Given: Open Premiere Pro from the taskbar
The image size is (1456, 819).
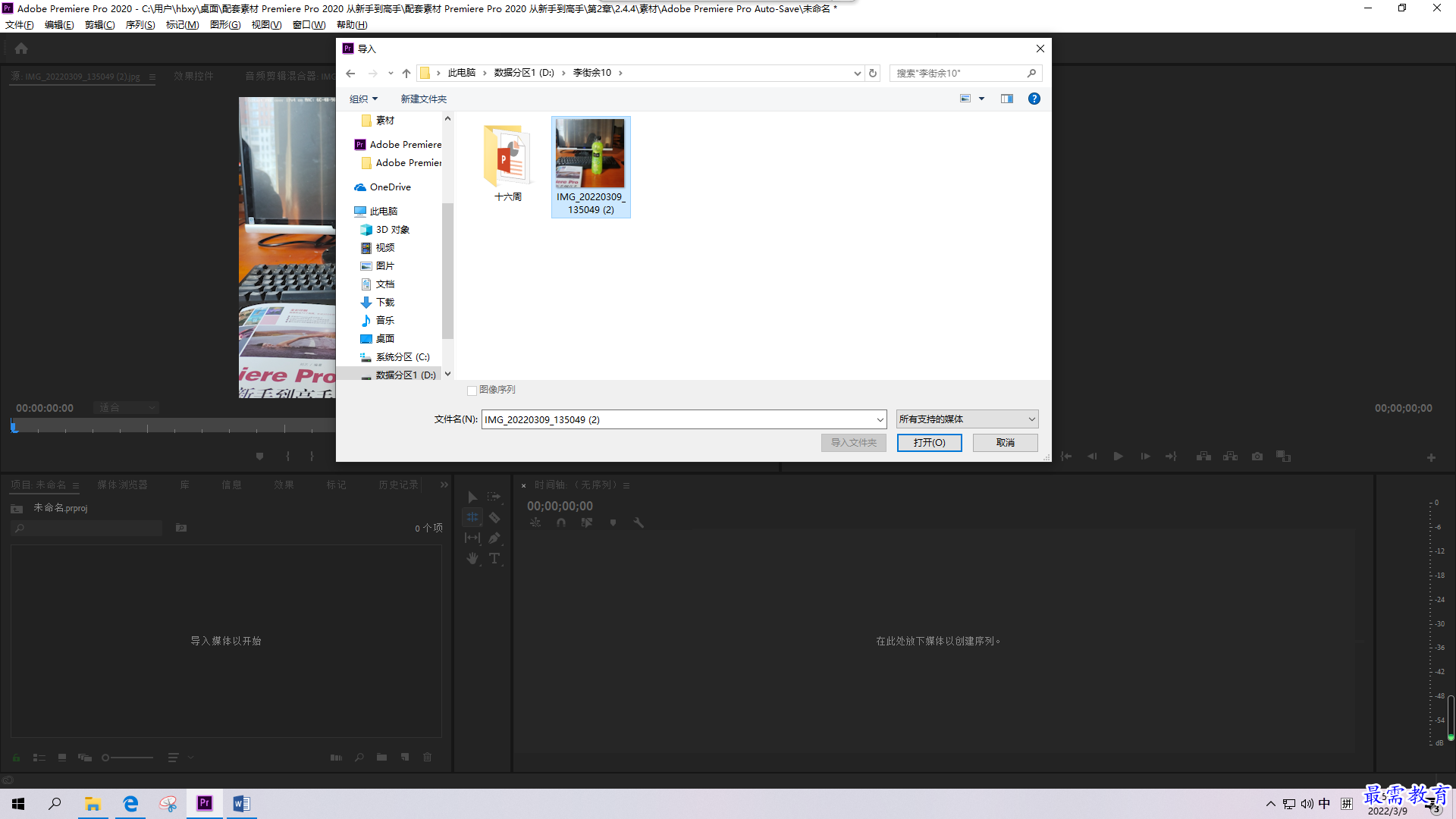Looking at the screenshot, I should tap(205, 803).
